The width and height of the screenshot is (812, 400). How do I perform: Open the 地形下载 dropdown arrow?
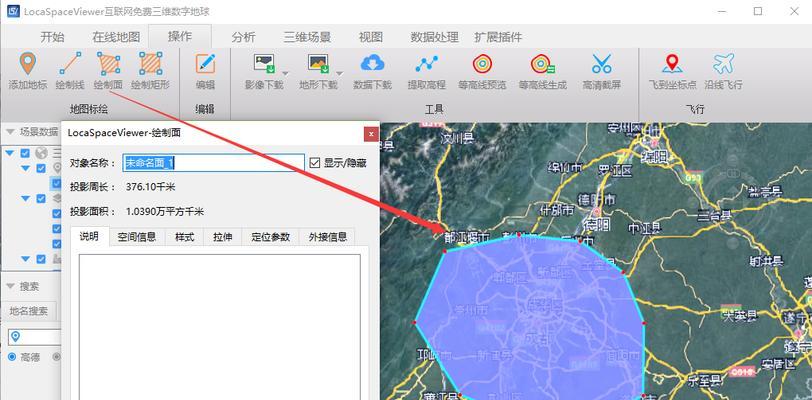click(x=340, y=73)
